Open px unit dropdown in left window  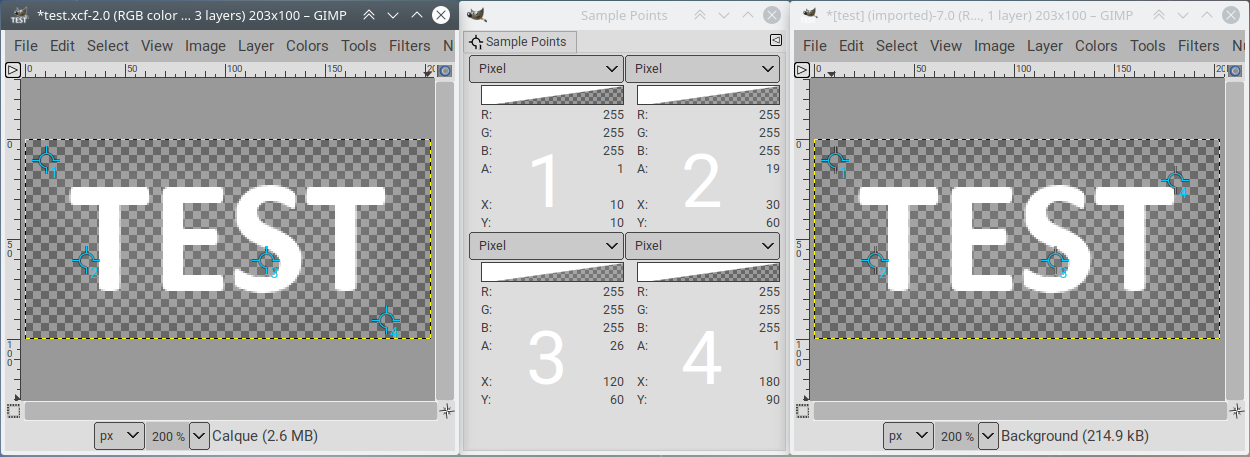click(119, 436)
